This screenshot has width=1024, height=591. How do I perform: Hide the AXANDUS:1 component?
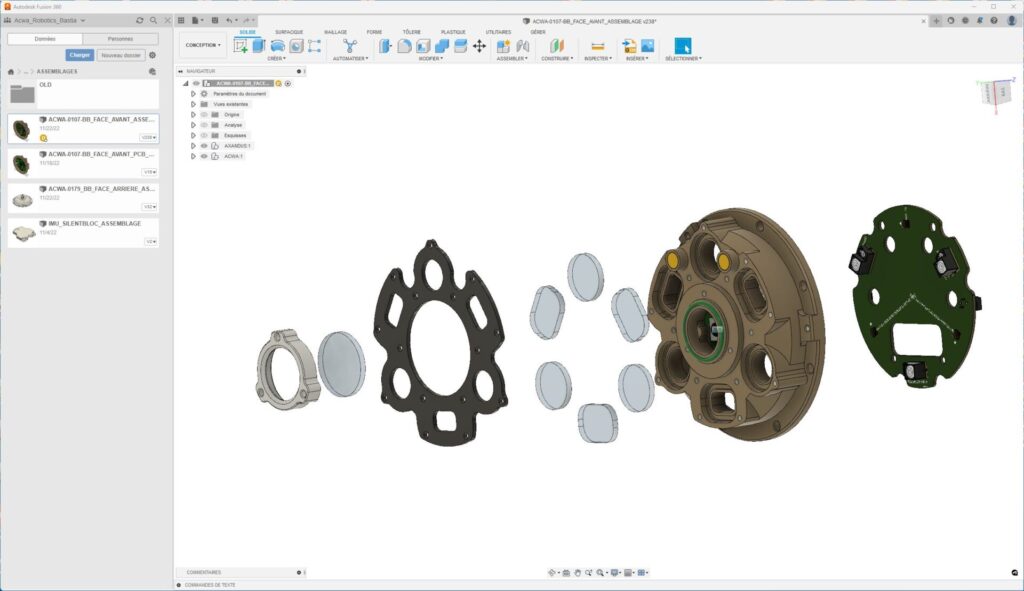204,145
